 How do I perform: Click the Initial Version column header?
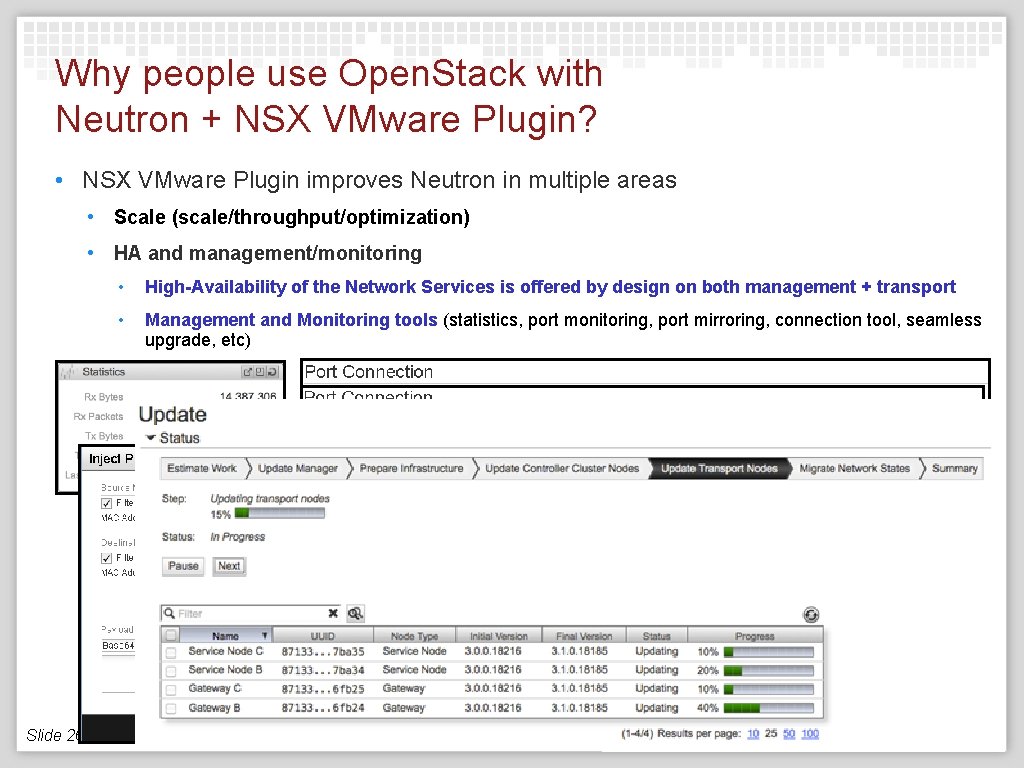(498, 635)
